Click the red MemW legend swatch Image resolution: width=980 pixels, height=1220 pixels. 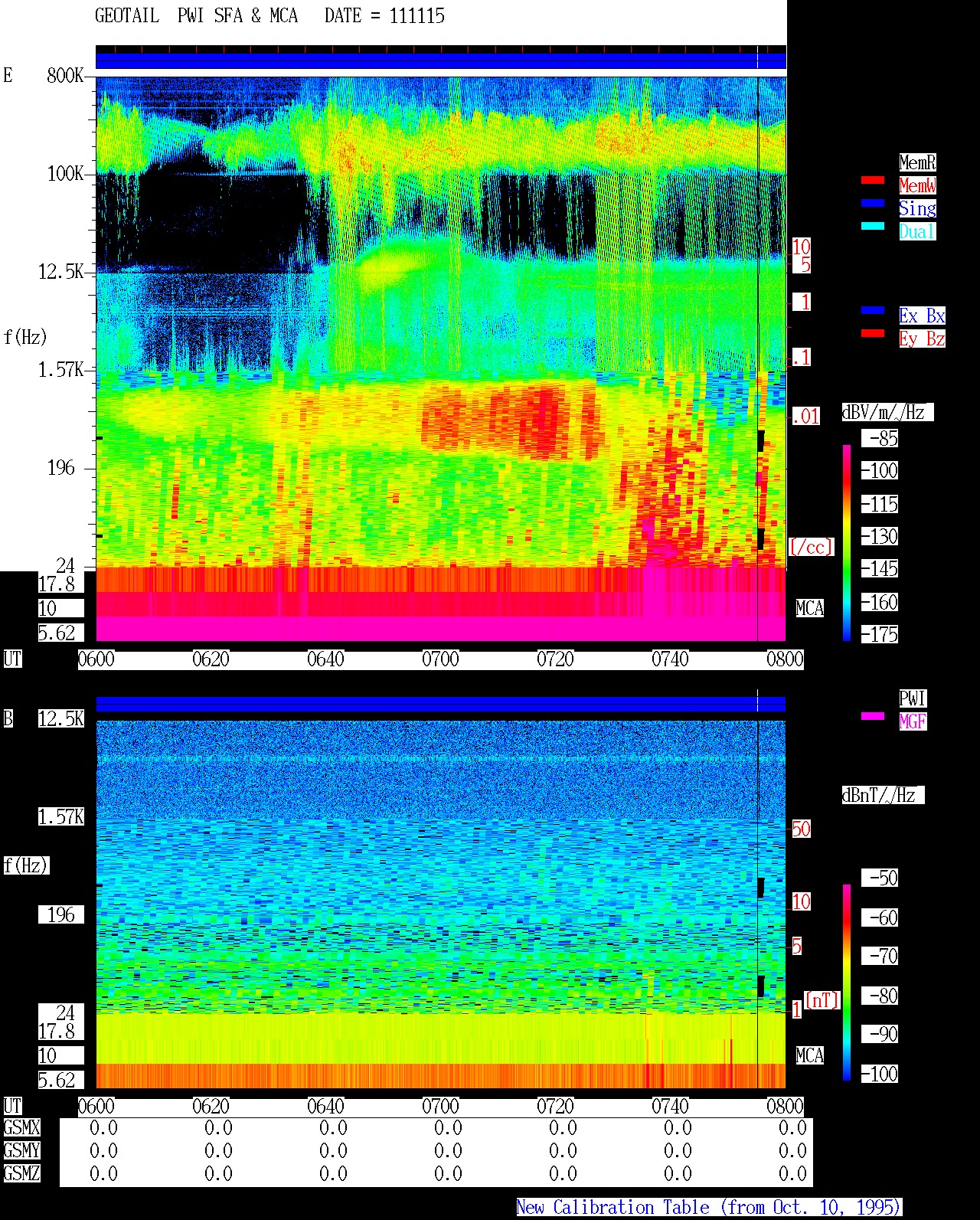click(x=873, y=181)
